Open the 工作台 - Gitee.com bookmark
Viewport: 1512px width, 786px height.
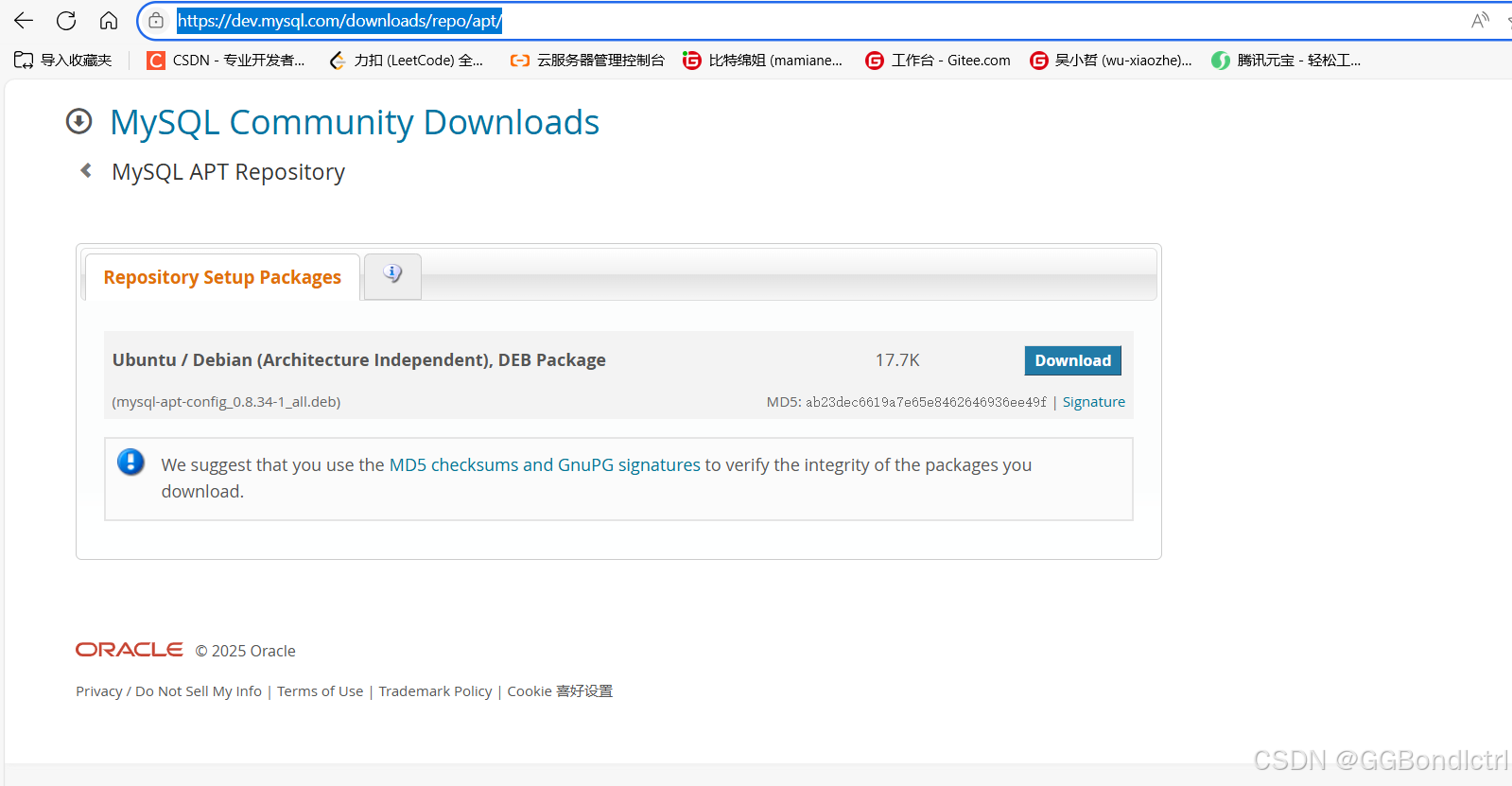coord(938,60)
